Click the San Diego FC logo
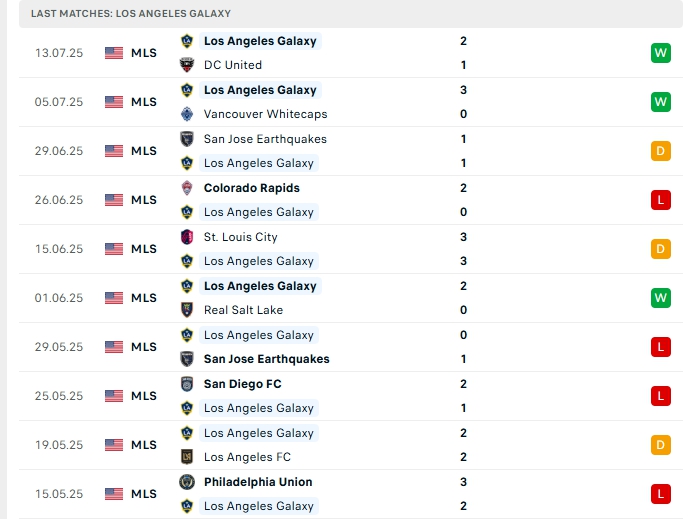This screenshot has height=519, width=693. coord(186,384)
